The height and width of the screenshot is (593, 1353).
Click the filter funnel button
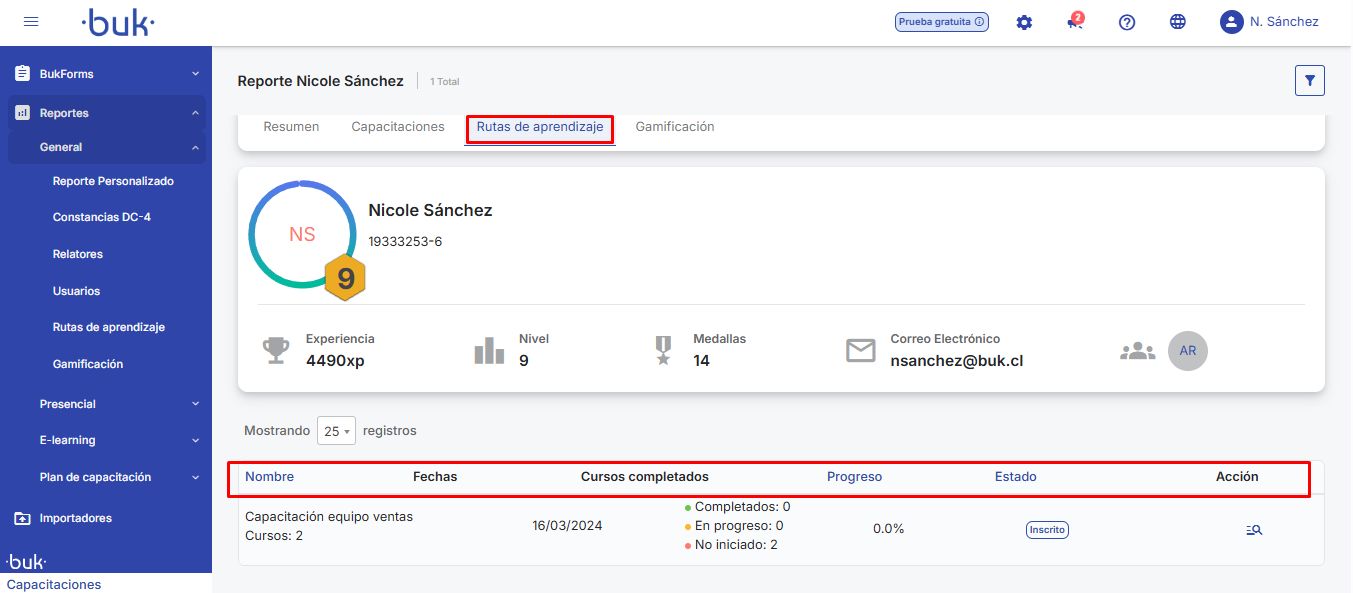click(1309, 81)
